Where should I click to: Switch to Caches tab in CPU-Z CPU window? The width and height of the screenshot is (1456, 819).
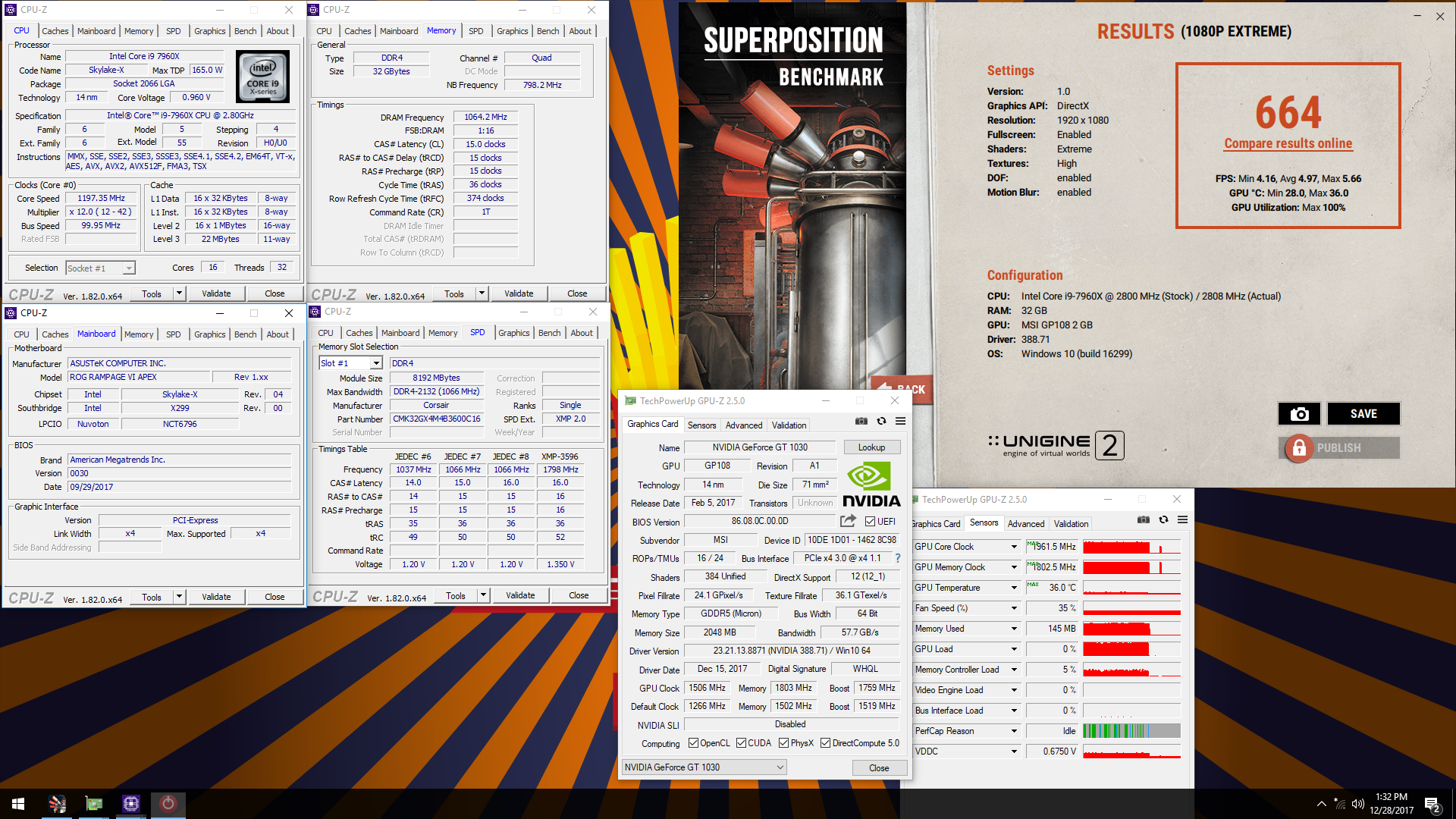pos(55,31)
